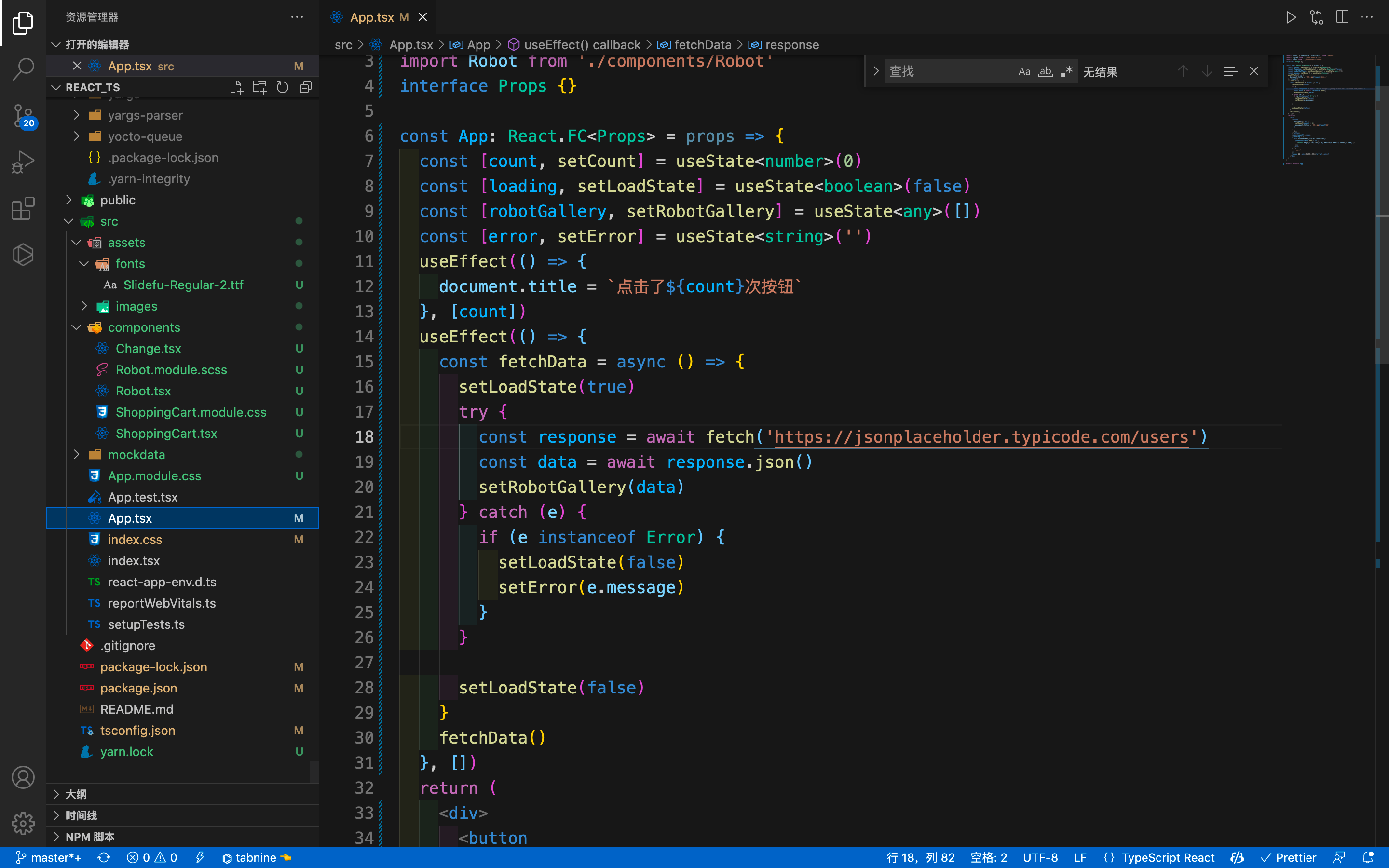Expand the public folder
Screen dimensions: 1389x868
(69, 200)
